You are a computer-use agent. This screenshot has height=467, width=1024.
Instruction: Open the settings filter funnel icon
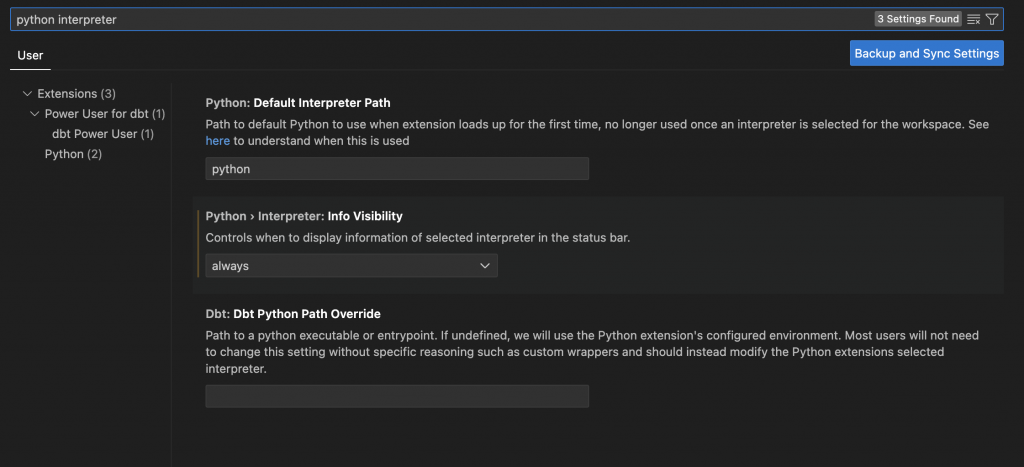pos(992,19)
